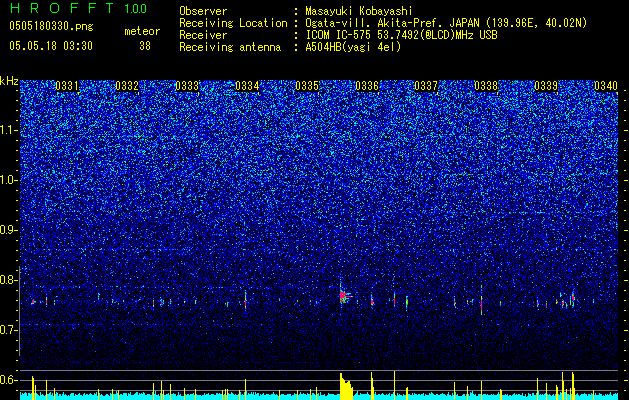Click the 'meteor' label
629x400 pixels.
tap(142, 31)
